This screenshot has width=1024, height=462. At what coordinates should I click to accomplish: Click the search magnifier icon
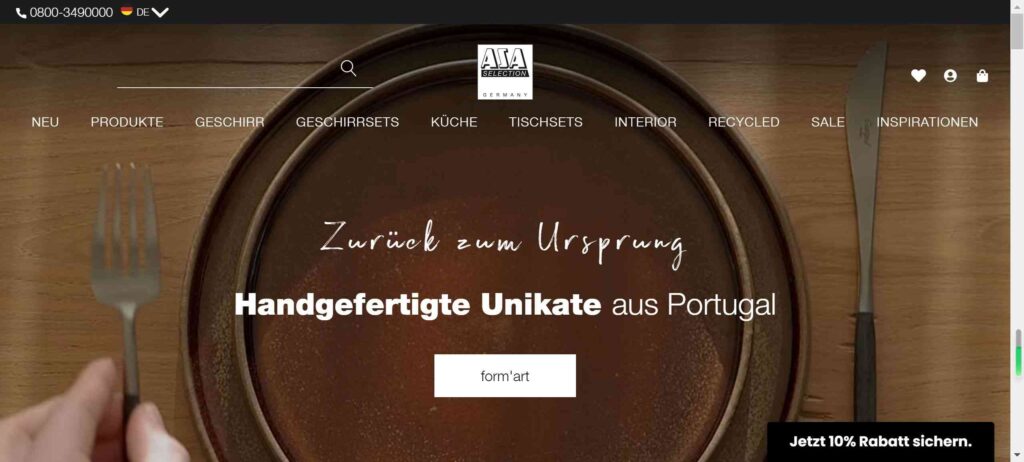tap(348, 68)
